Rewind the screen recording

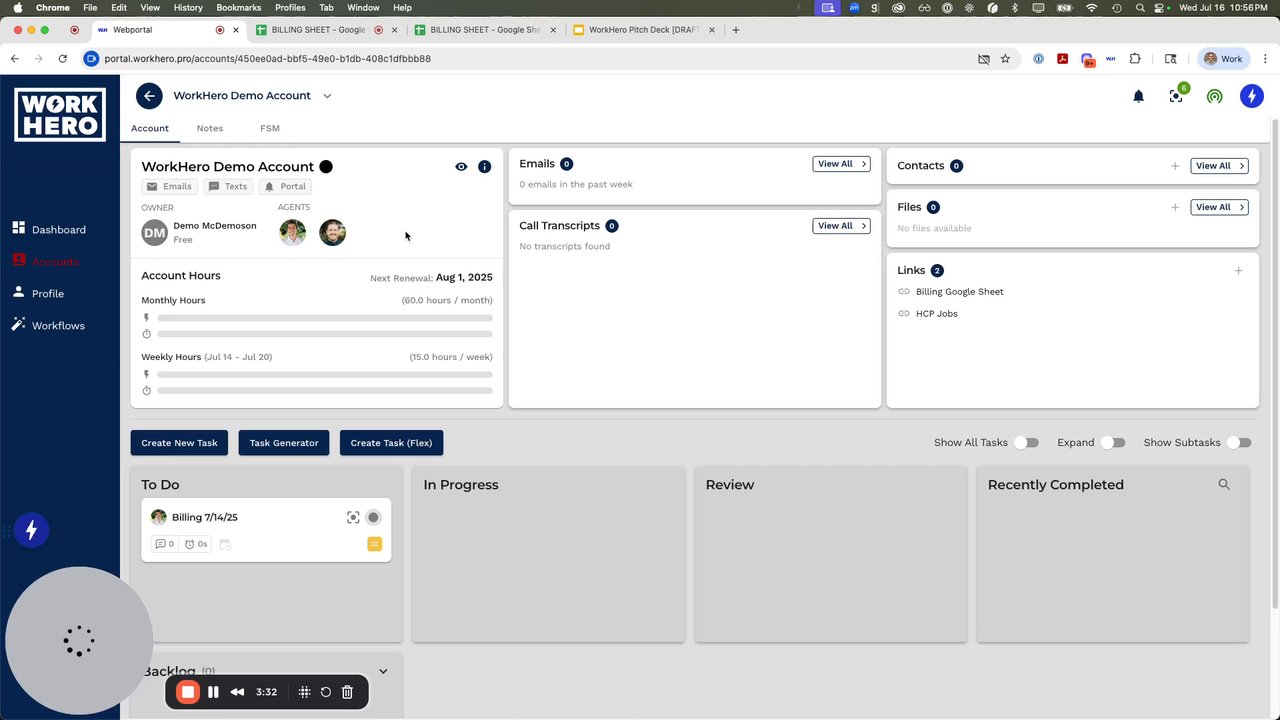click(237, 692)
